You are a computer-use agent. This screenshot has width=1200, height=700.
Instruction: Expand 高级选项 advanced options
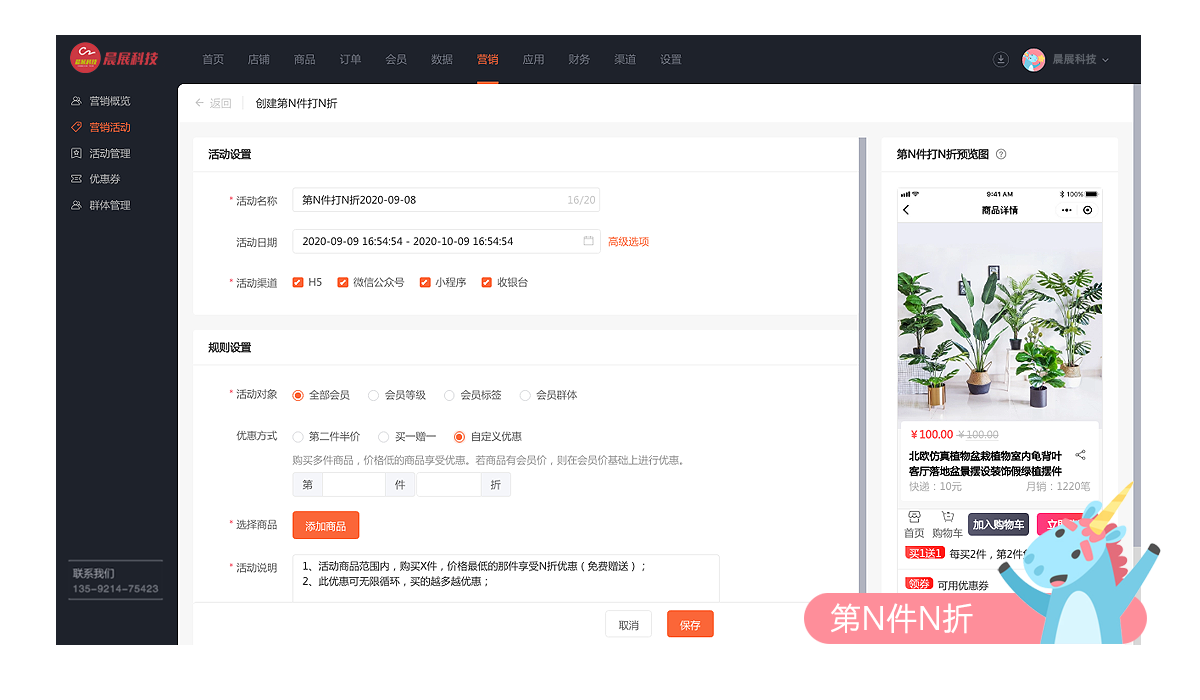click(628, 241)
